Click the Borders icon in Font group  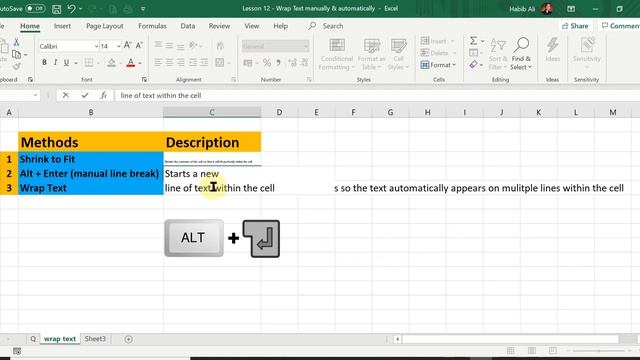89,63
